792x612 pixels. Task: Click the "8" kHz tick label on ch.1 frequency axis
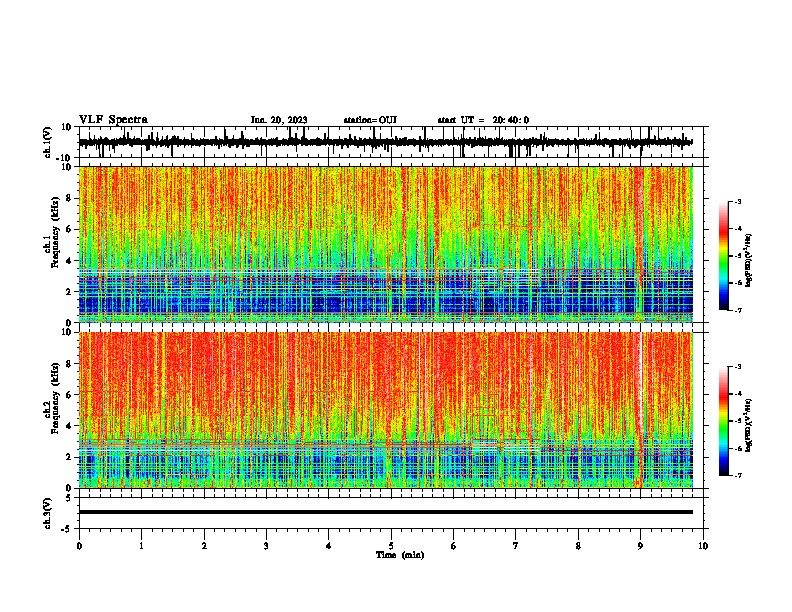point(70,198)
